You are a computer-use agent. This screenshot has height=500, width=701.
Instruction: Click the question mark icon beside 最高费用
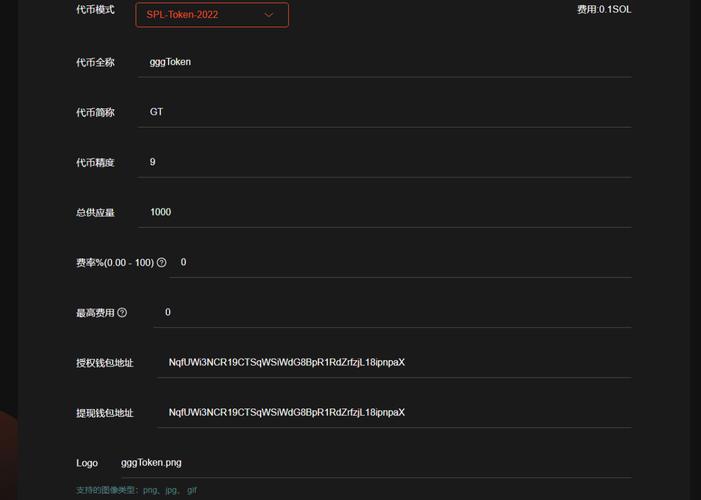click(x=122, y=313)
